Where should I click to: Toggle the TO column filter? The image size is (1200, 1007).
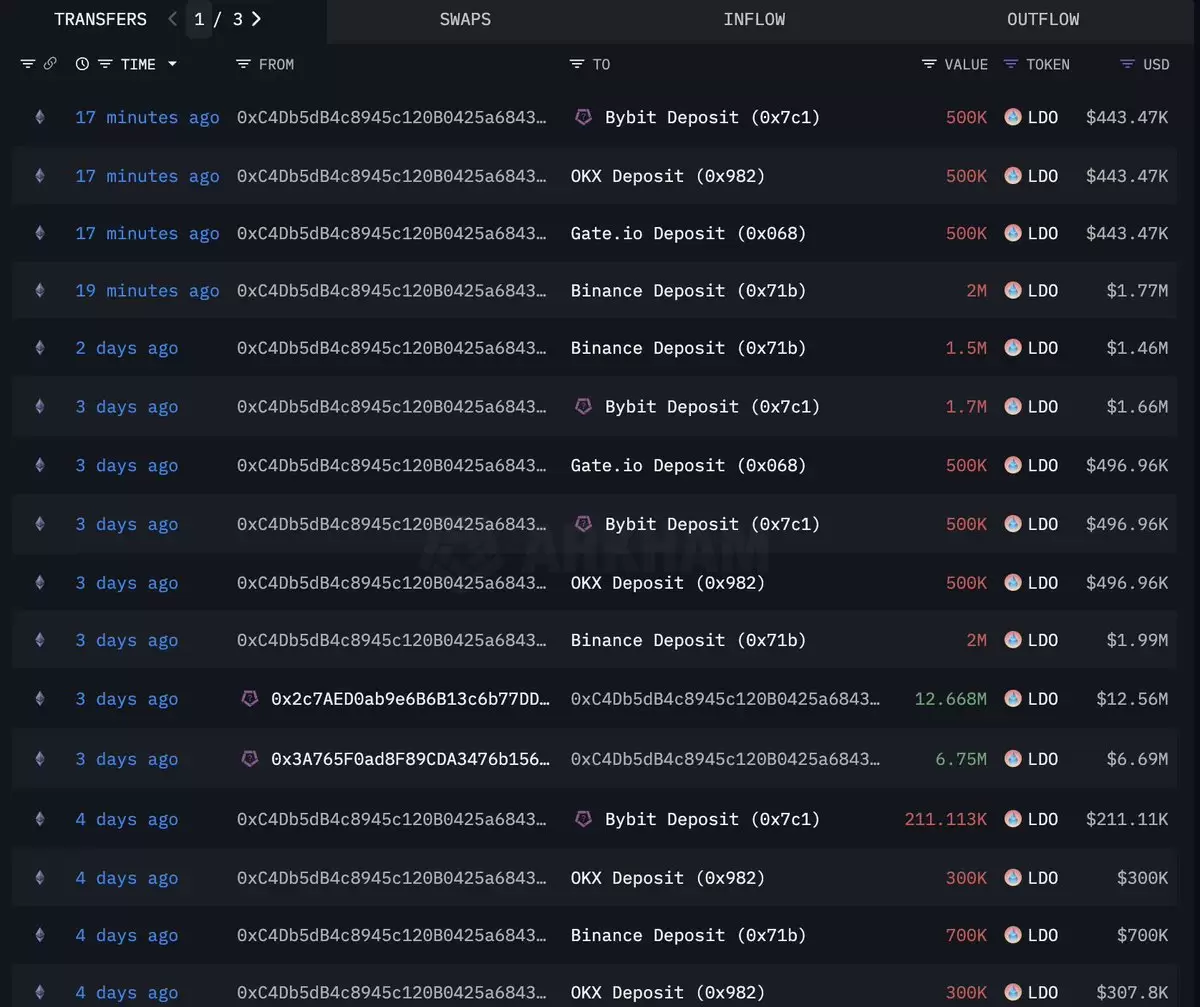tap(577, 64)
